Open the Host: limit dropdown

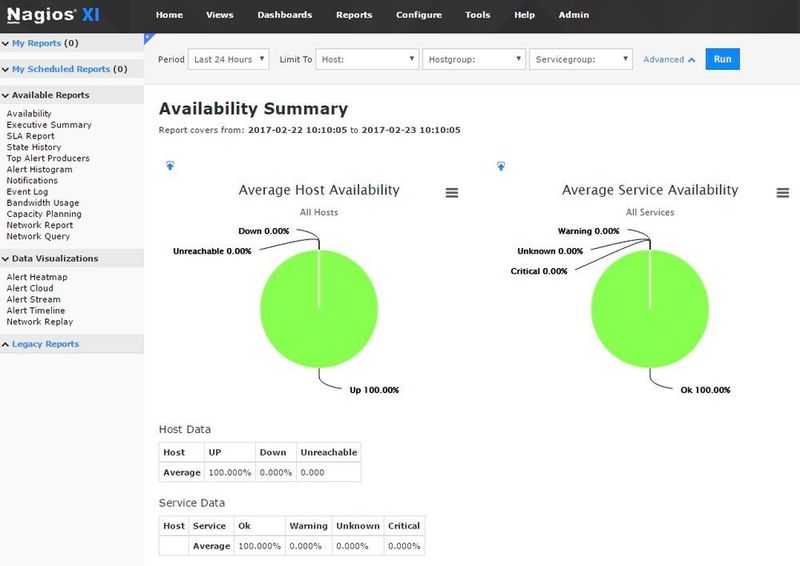(x=367, y=59)
